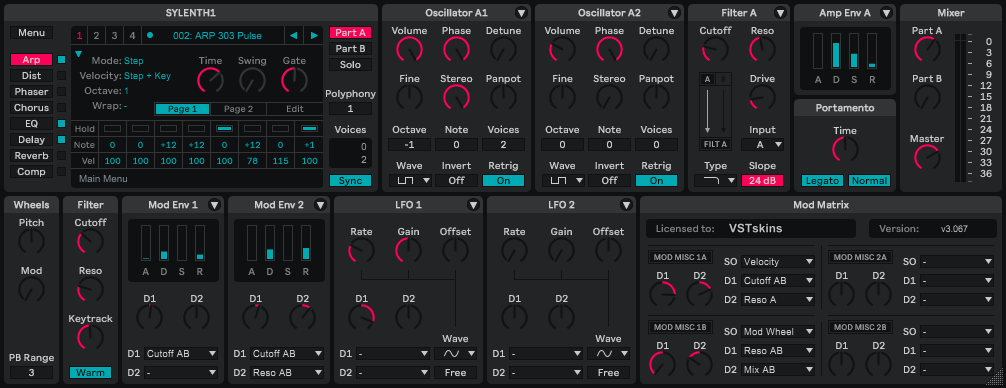The image size is (1006, 388).
Task: Enable the Reverb effect checkbox
Action: [62, 156]
